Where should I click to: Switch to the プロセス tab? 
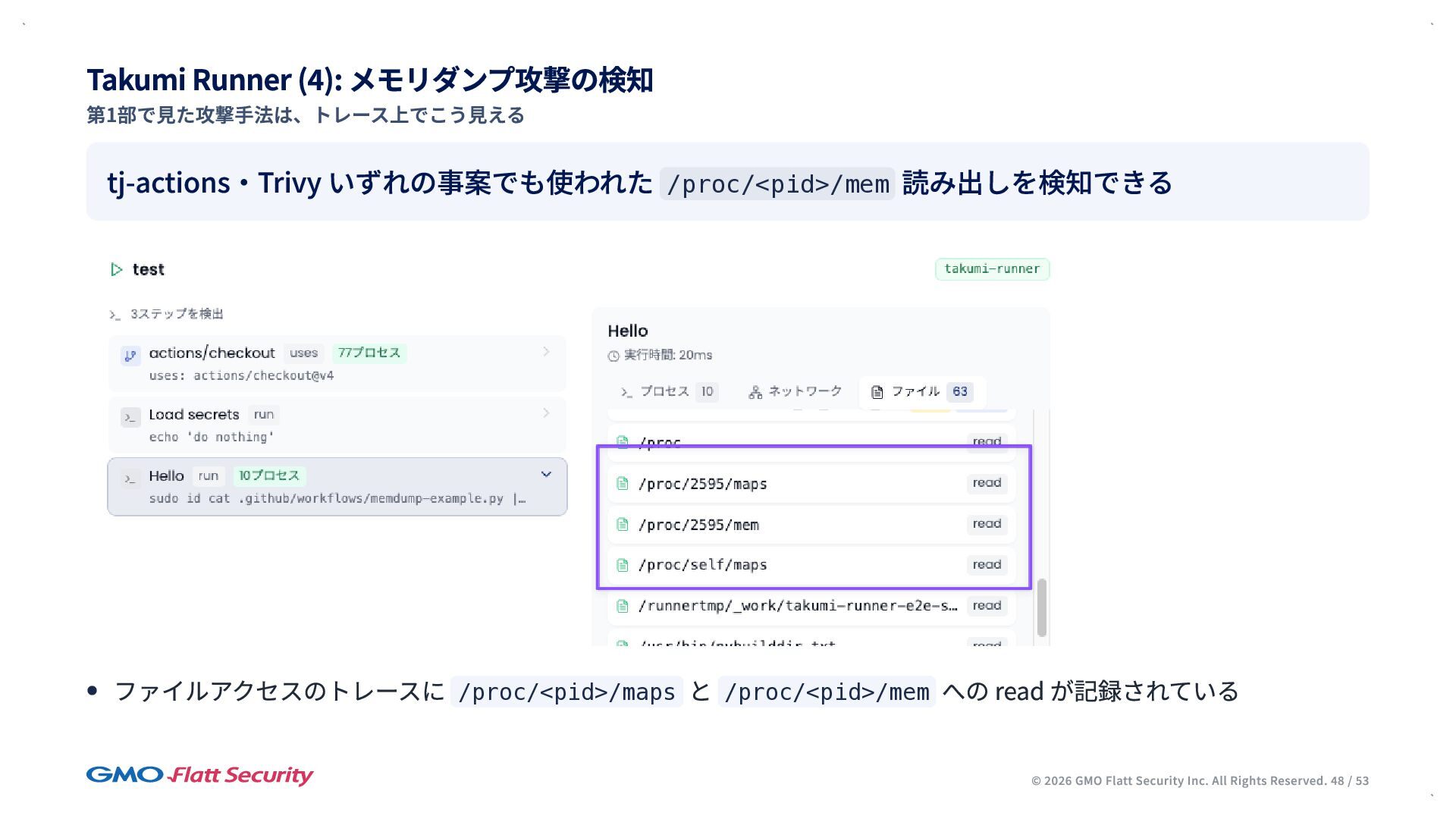[667, 392]
